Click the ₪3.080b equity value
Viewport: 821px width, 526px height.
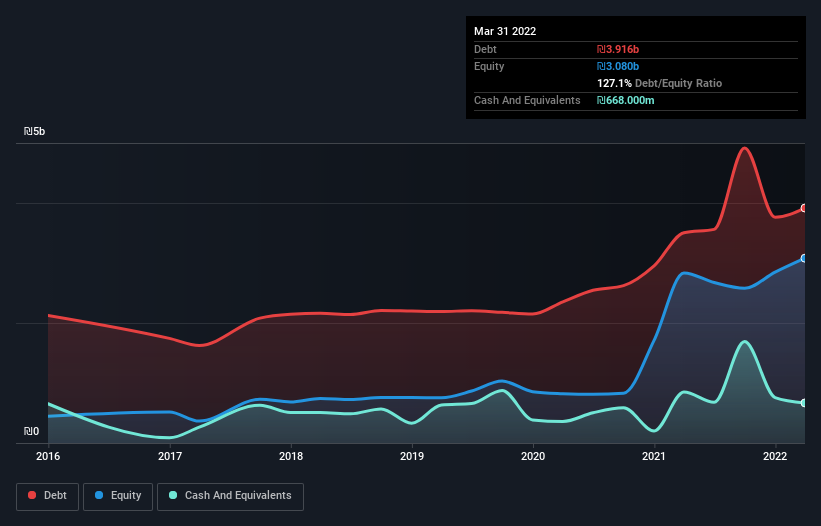pyautogui.click(x=618, y=66)
